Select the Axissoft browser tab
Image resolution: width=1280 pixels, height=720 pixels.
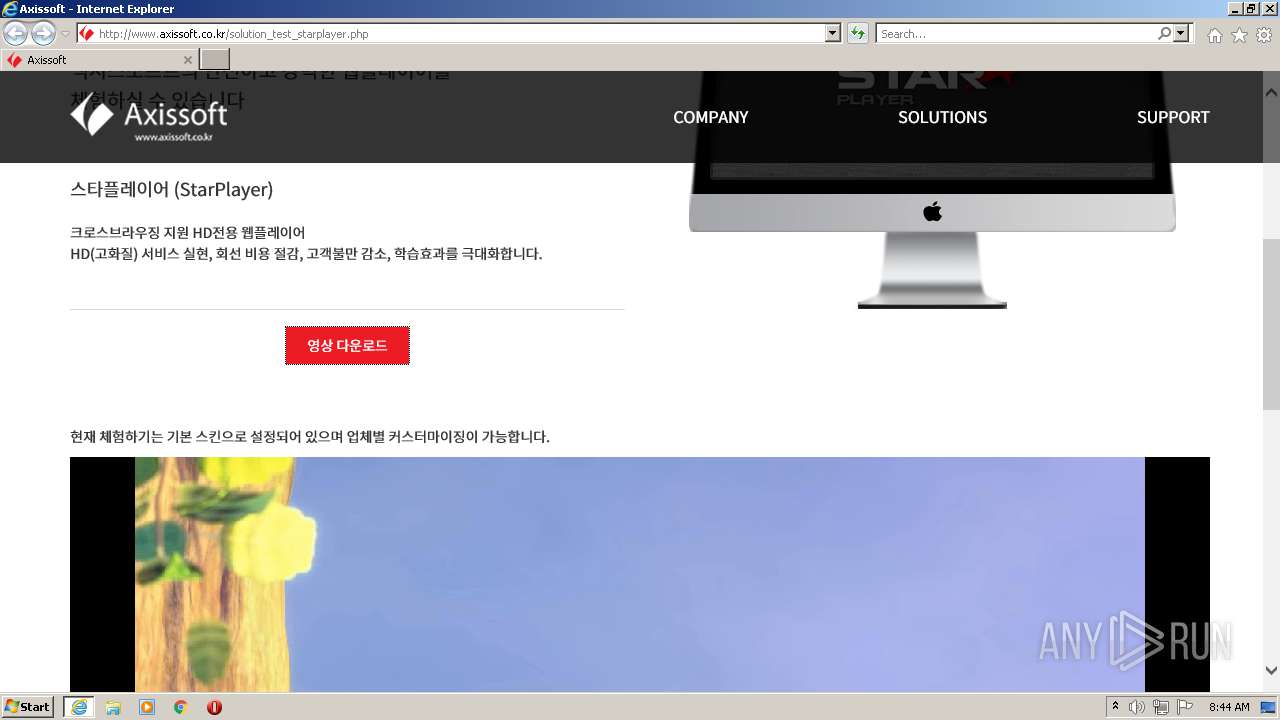pyautogui.click(x=100, y=60)
